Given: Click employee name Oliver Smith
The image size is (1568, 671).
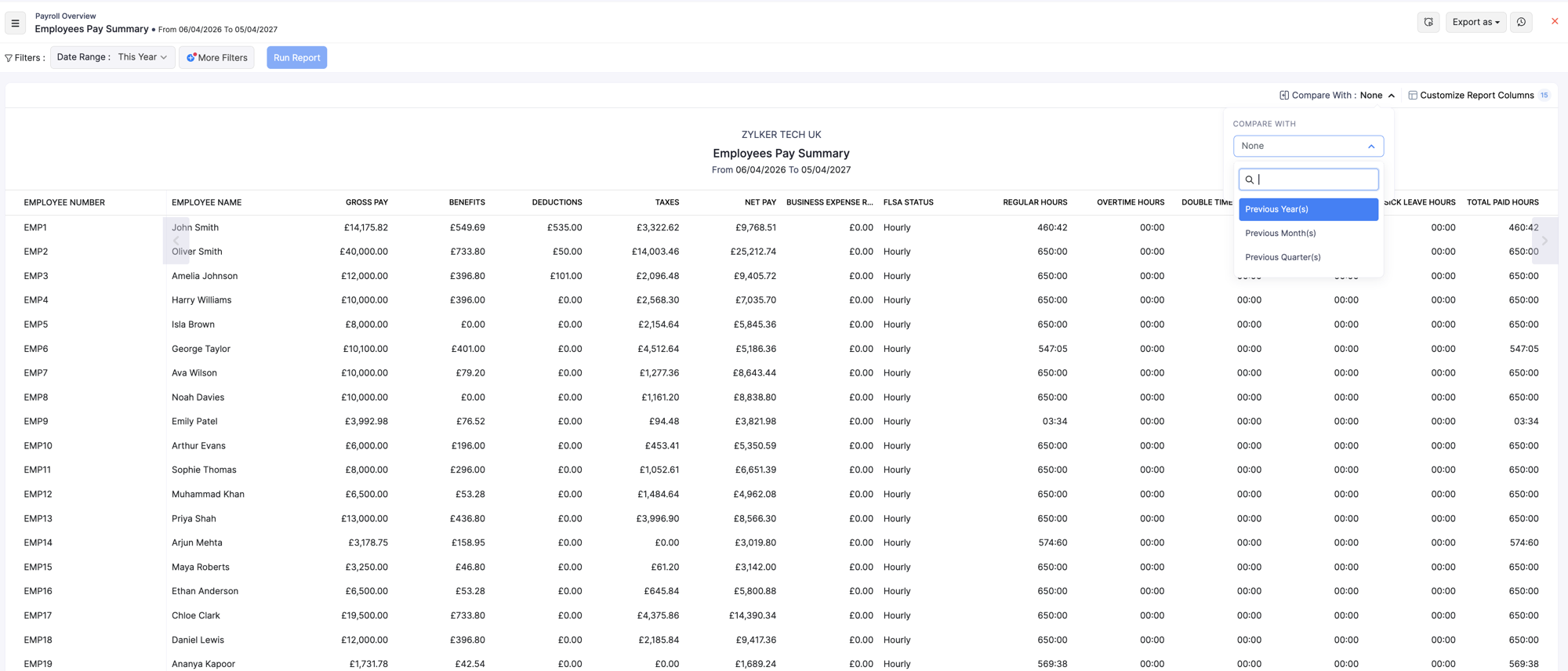Looking at the screenshot, I should pyautogui.click(x=197, y=252).
